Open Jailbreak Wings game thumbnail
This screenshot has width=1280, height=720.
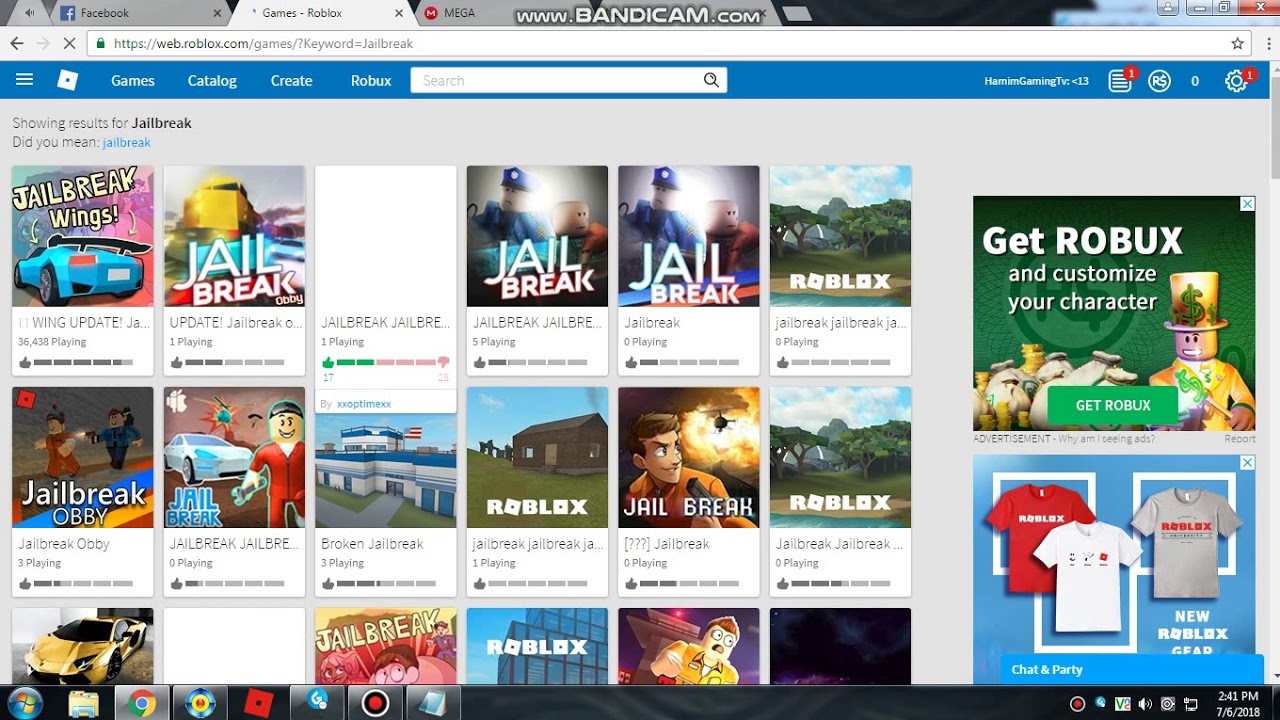(x=83, y=236)
